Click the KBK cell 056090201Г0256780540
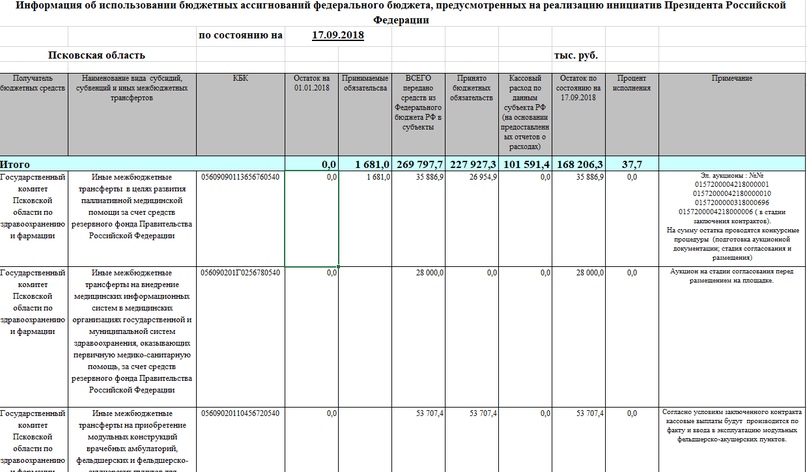This screenshot has height=472, width=807. 240,337
